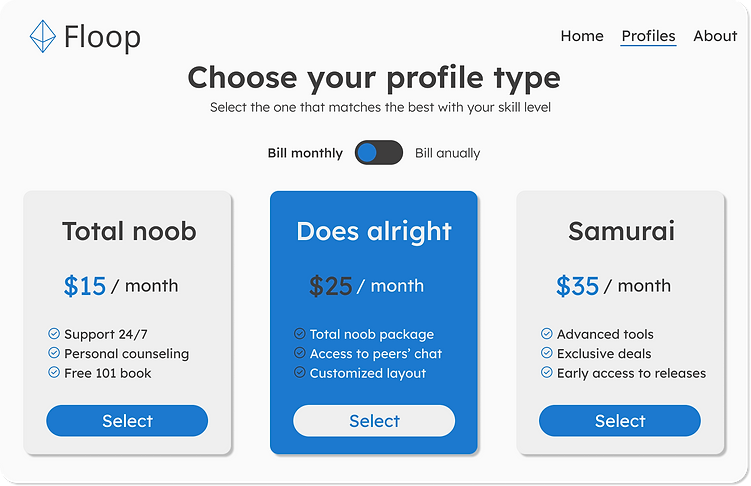Viewport: 751px width, 486px height.
Task: Click the checkmark icon beside Support 24/7
Action: click(54, 334)
